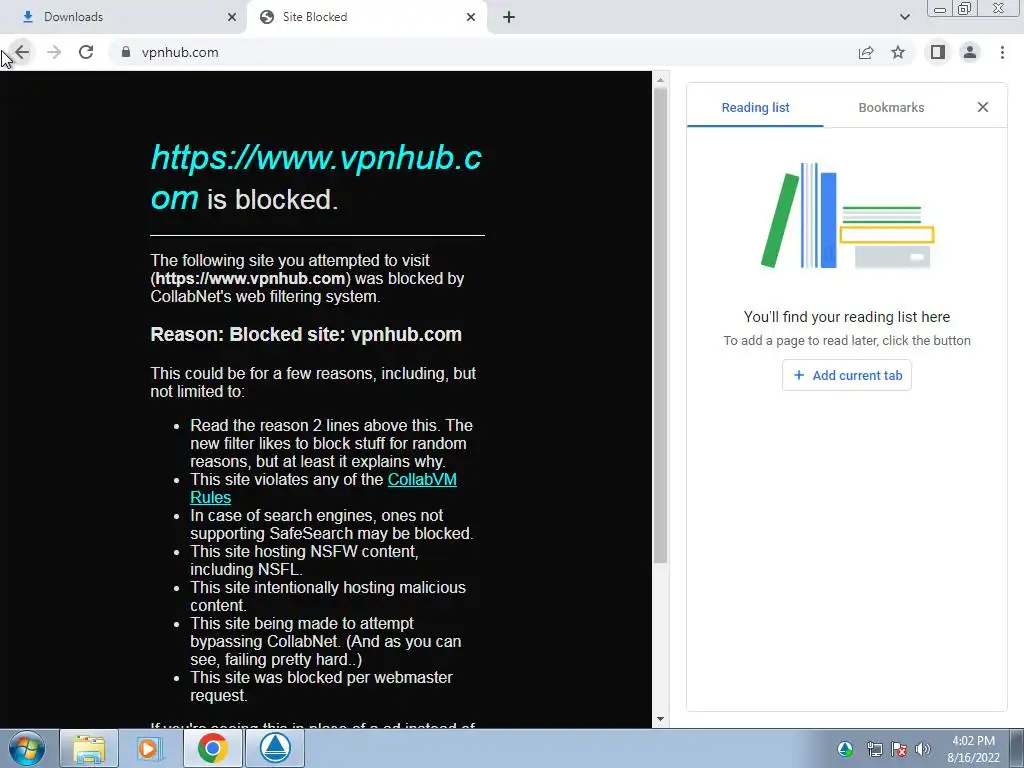Close the reading list side panel
The image size is (1024, 768).
click(x=983, y=107)
